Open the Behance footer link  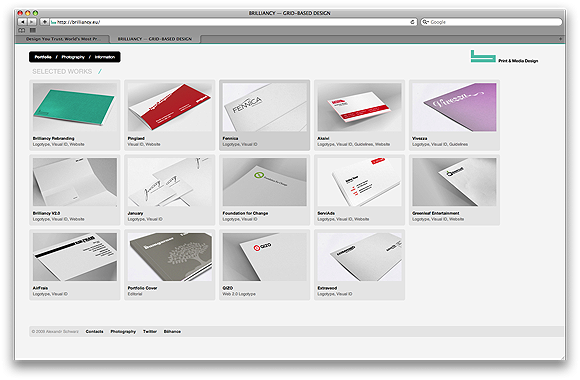point(172,332)
